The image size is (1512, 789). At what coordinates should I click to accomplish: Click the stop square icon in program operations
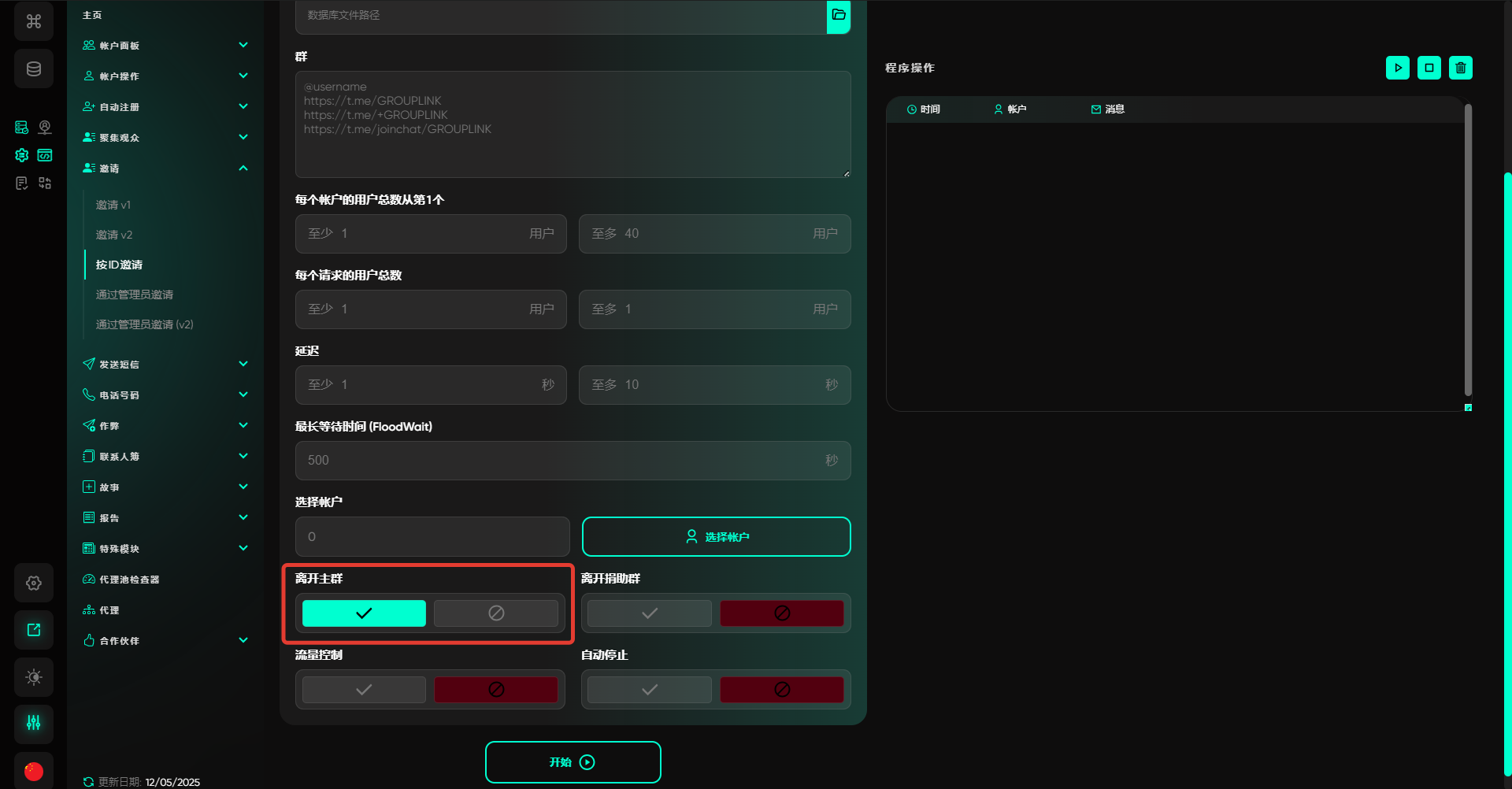(1429, 68)
